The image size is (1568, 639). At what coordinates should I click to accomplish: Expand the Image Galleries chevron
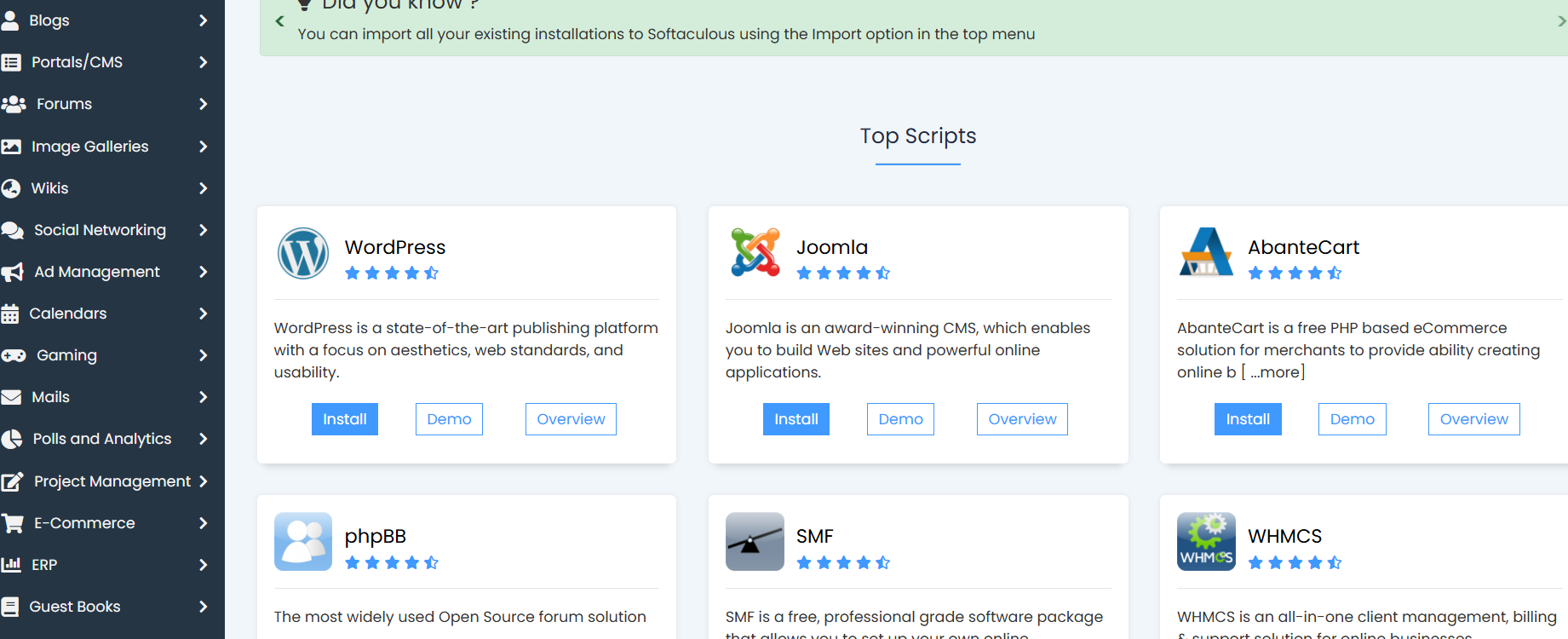click(x=203, y=147)
